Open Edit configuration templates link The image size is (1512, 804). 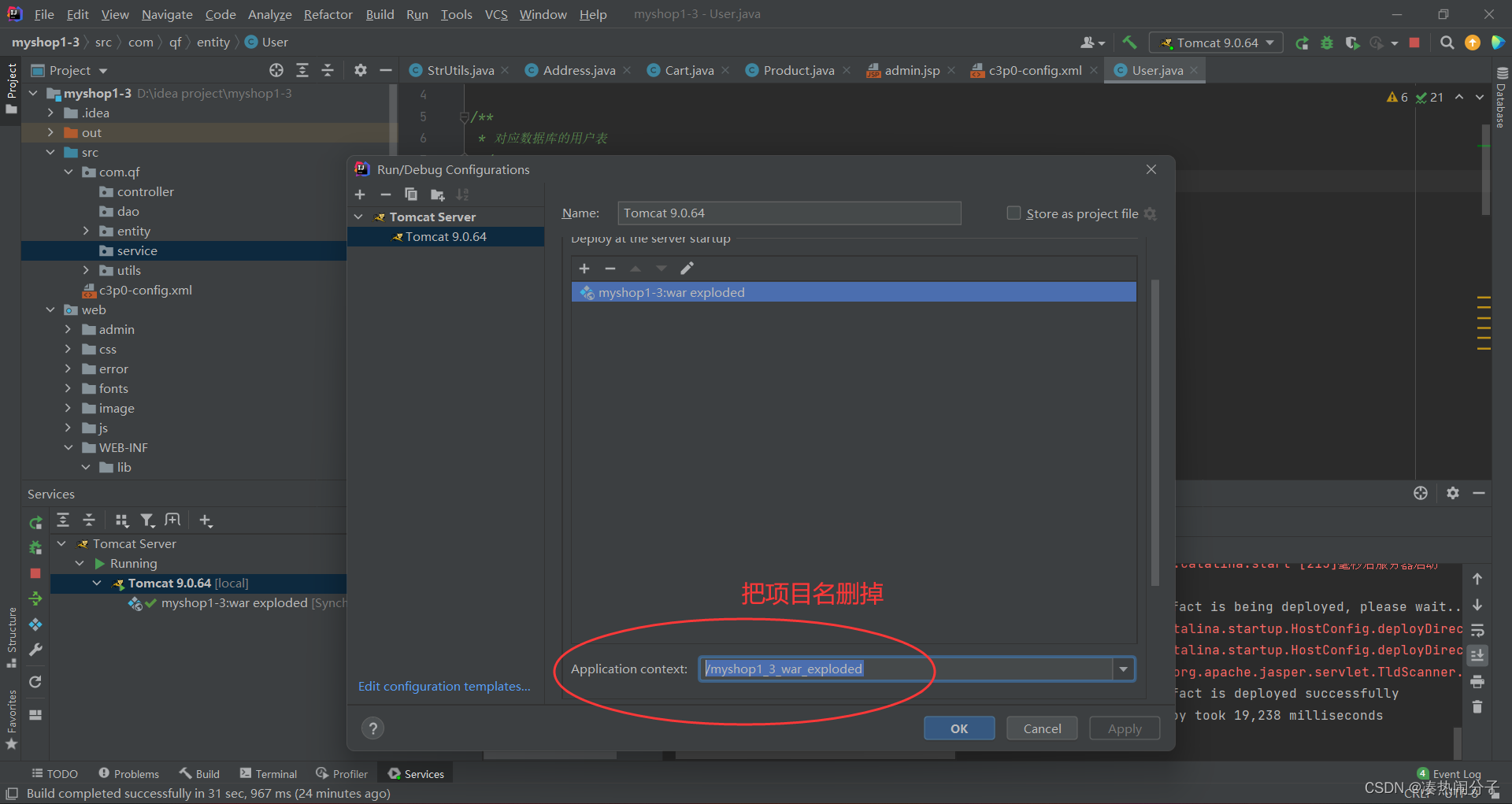(x=444, y=687)
